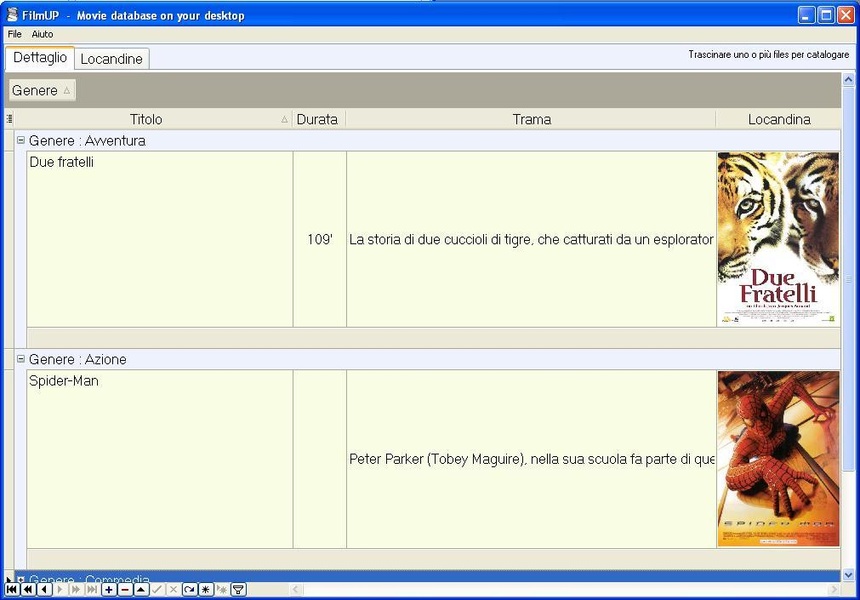The width and height of the screenshot is (860, 600).
Task: Go to the first record in navigator
Action: click(12, 590)
